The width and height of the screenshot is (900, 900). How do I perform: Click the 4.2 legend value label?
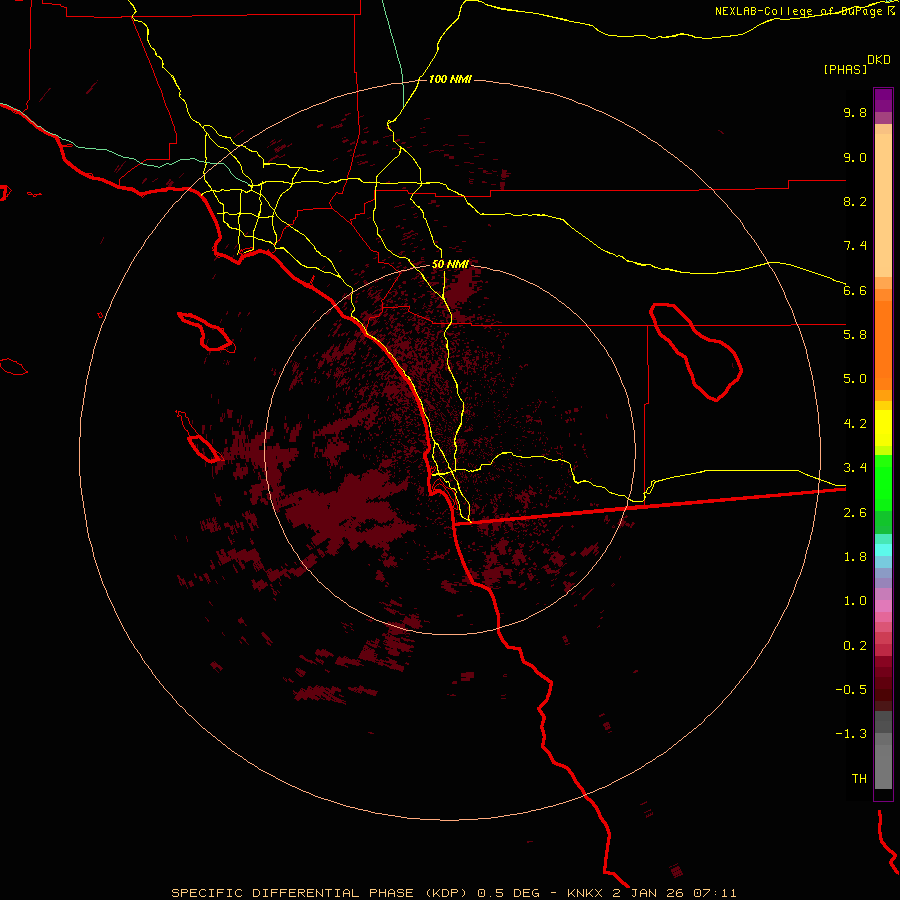click(855, 424)
